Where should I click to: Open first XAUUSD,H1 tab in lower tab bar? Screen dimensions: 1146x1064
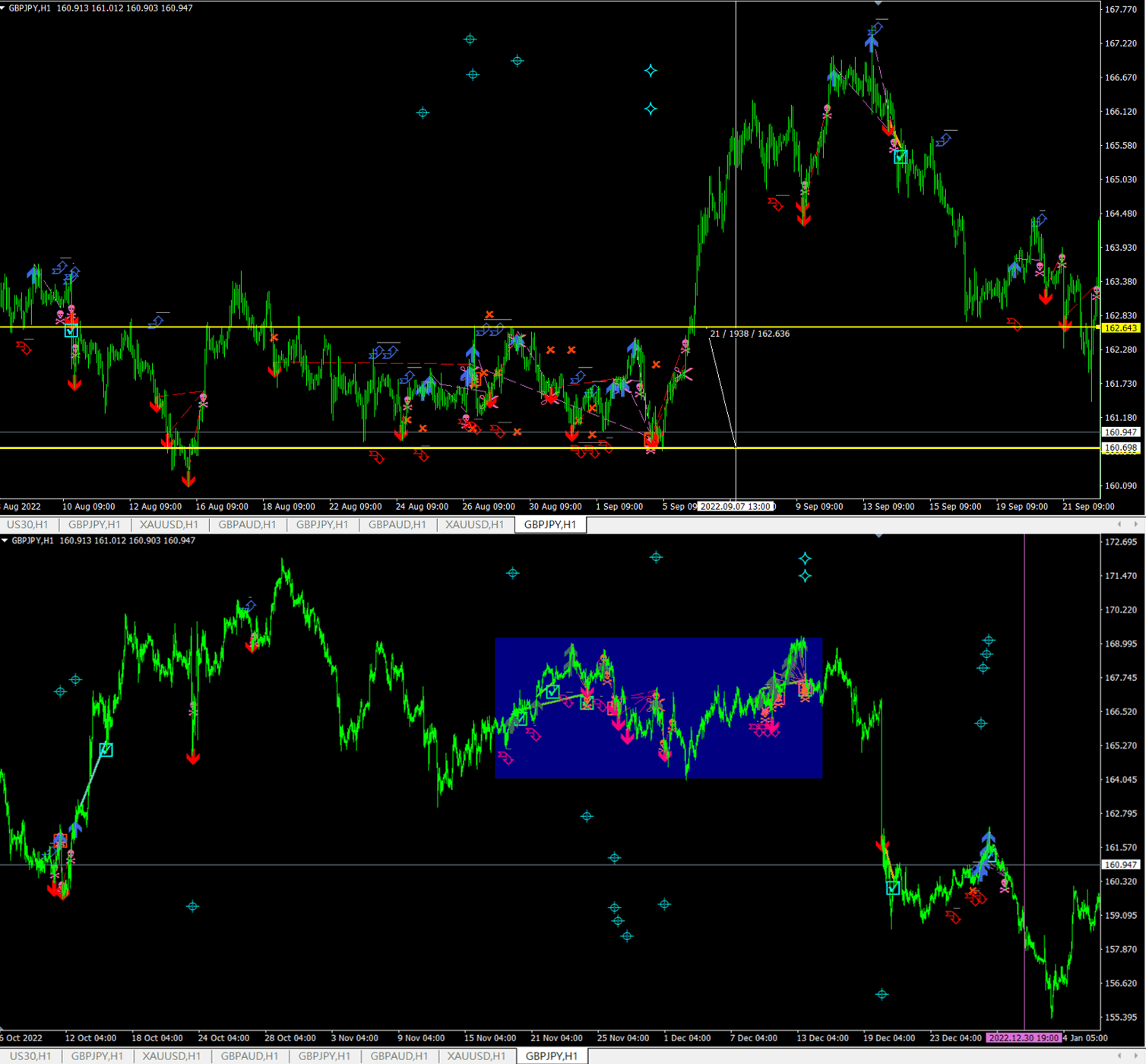[x=171, y=1056]
